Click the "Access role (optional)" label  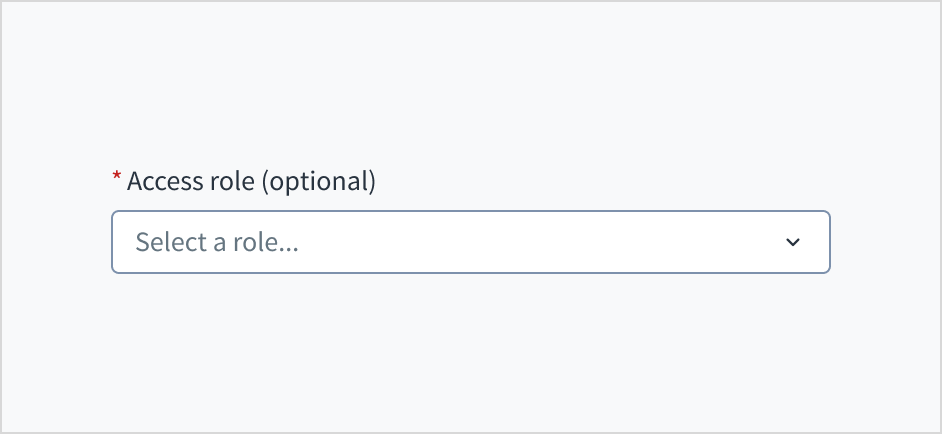tap(251, 182)
